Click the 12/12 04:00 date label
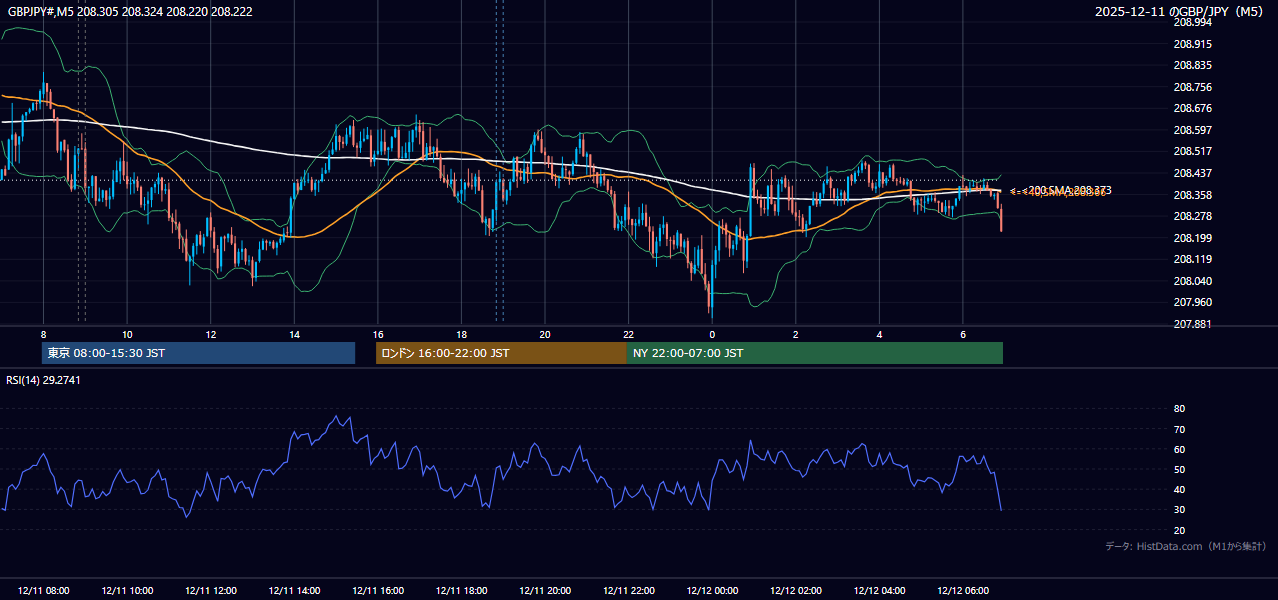1278x600 pixels. point(879,591)
